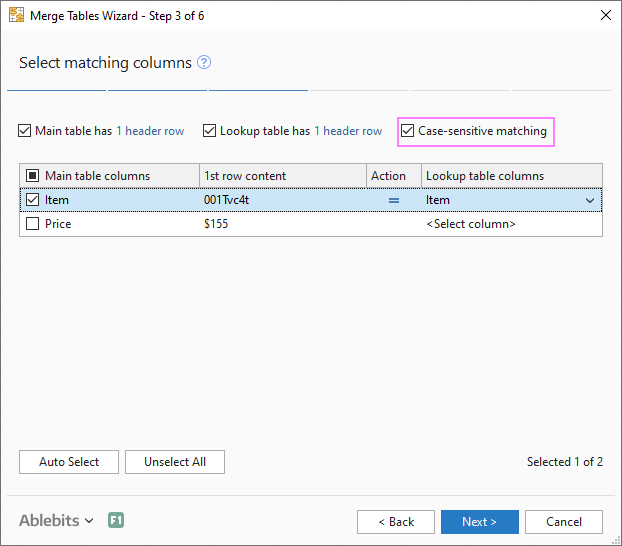
Task: Toggle the select-all Main table columns checkbox
Action: (x=32, y=176)
